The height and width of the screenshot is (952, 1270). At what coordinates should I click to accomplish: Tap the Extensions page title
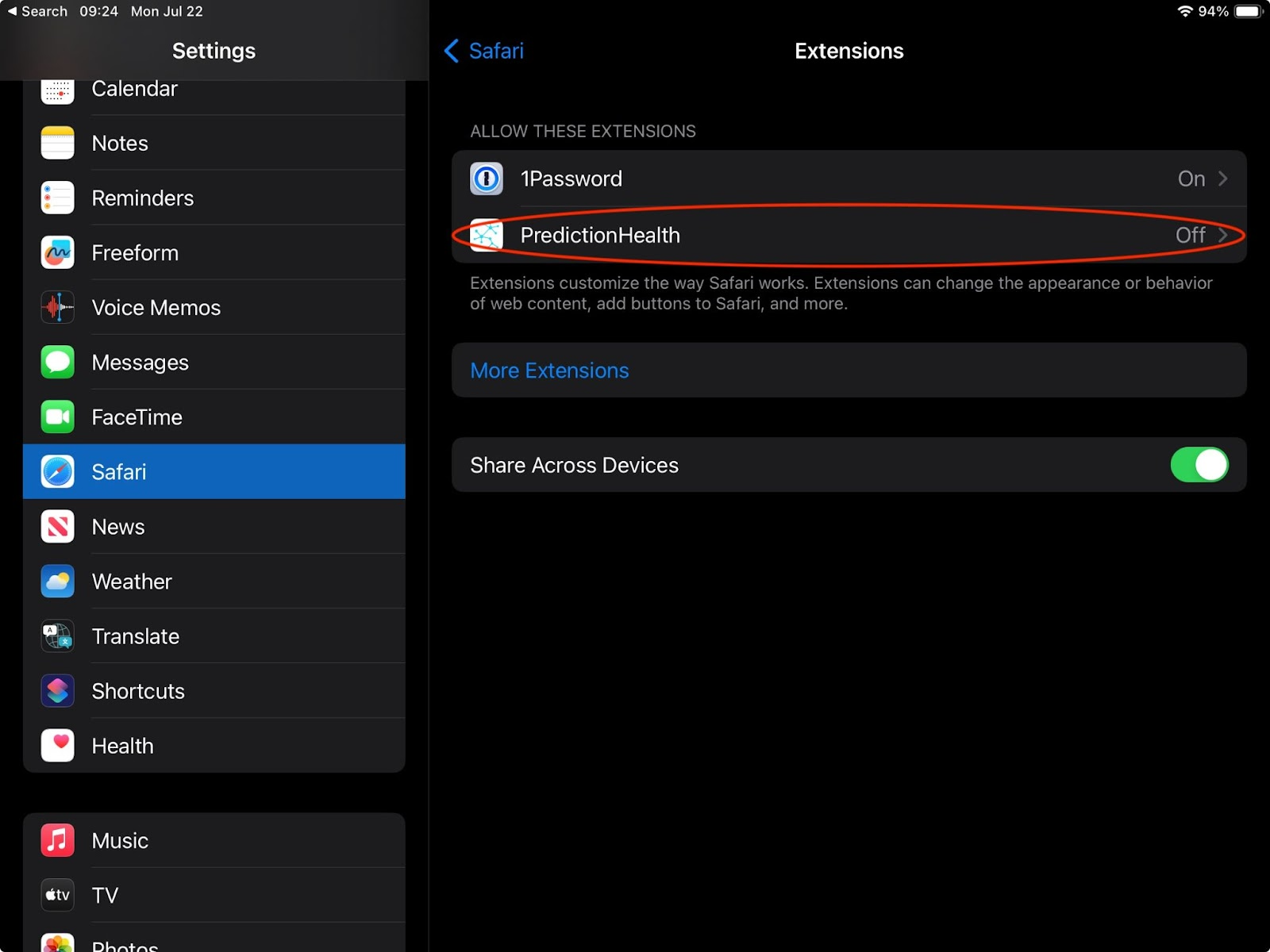(x=849, y=51)
